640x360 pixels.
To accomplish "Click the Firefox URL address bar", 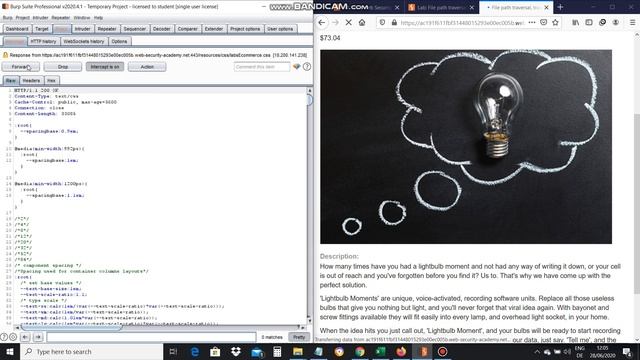I will pyautogui.click(x=462, y=23).
